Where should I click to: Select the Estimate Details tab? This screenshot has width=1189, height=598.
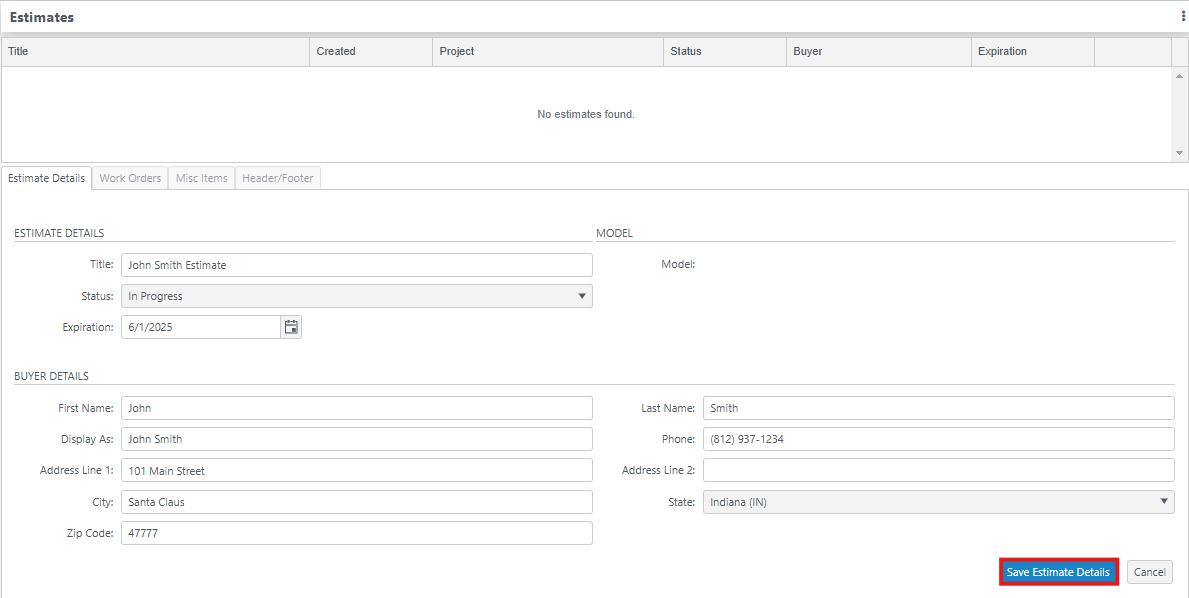[x=46, y=178]
